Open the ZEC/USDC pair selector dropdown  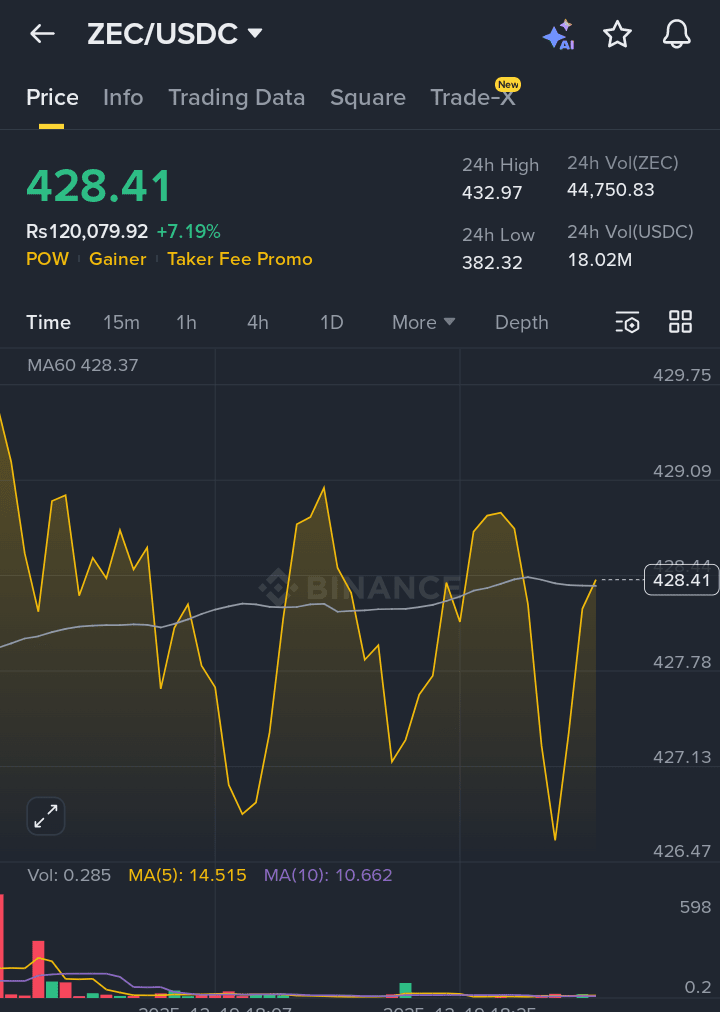[175, 34]
